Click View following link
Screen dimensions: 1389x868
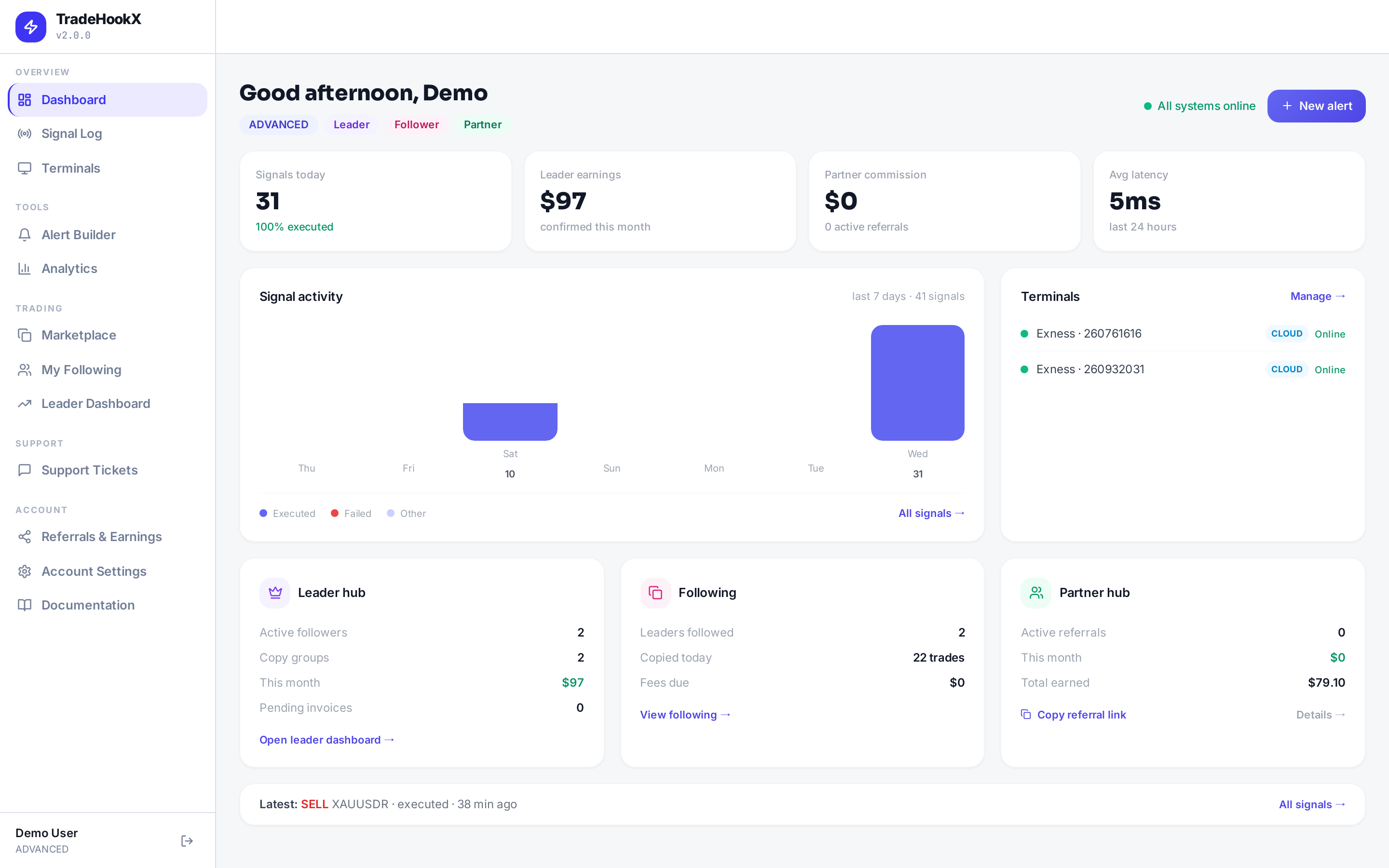pyautogui.click(x=685, y=715)
